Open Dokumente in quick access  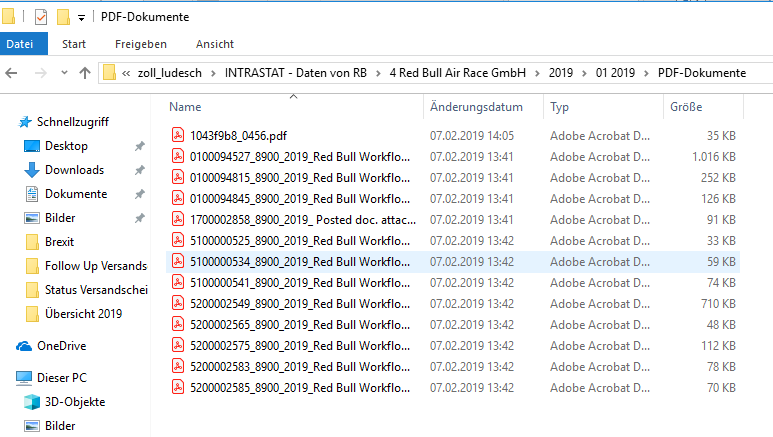click(76, 194)
